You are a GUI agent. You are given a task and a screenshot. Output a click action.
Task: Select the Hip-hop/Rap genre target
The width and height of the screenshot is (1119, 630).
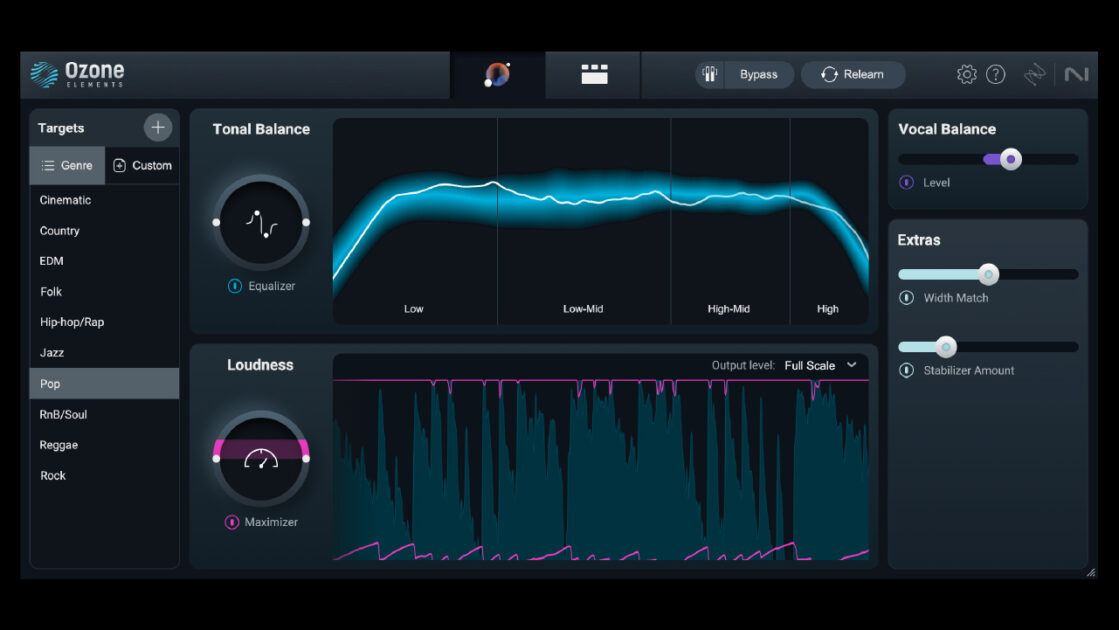point(104,322)
